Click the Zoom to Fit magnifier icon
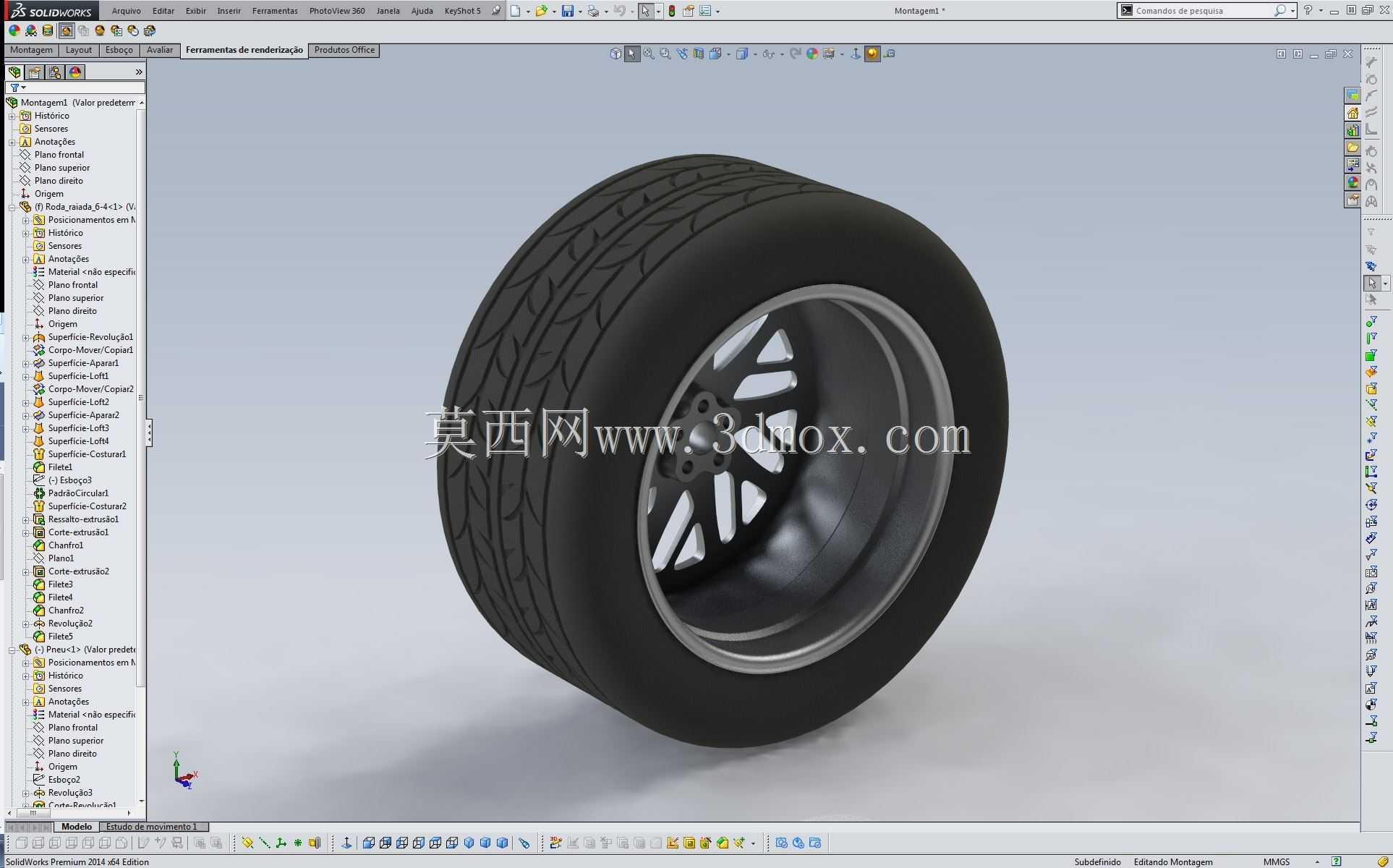Screen dimensions: 1393x868 (649, 54)
